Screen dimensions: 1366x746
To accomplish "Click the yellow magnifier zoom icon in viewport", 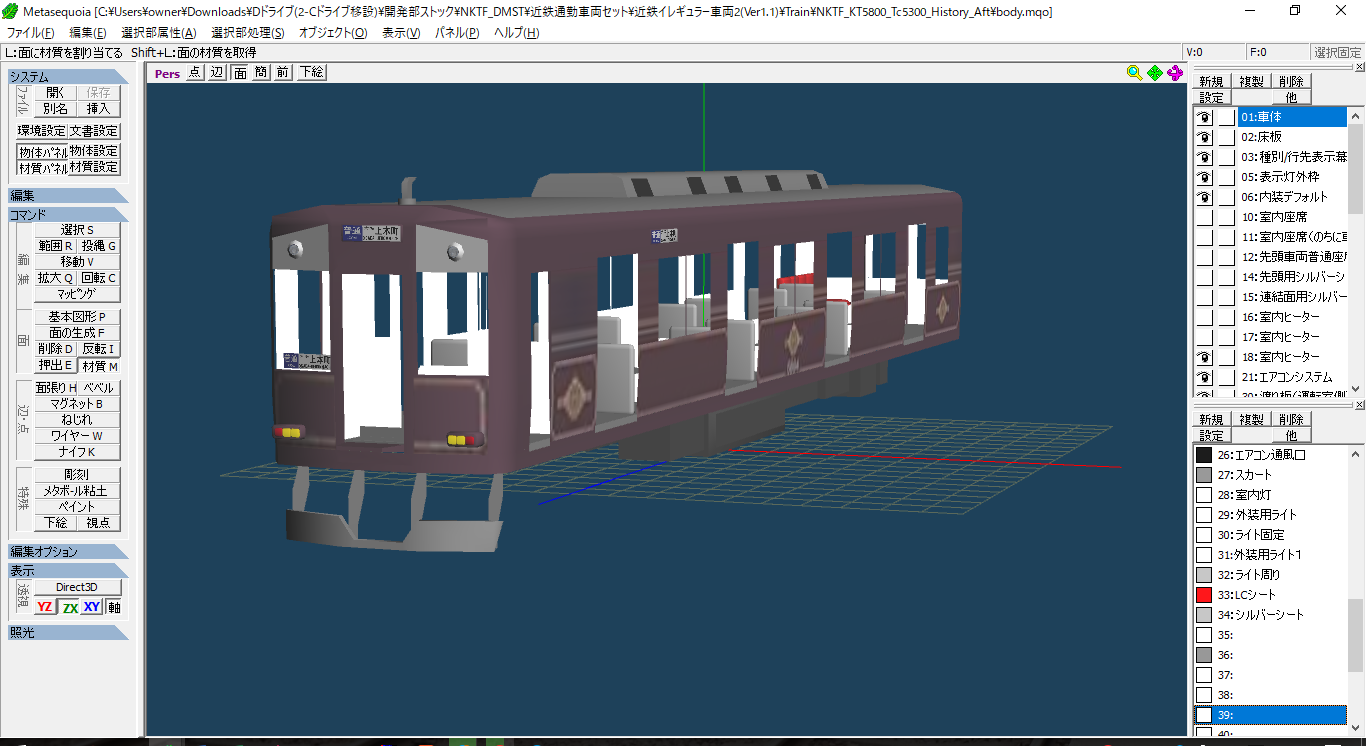I will click(1134, 72).
